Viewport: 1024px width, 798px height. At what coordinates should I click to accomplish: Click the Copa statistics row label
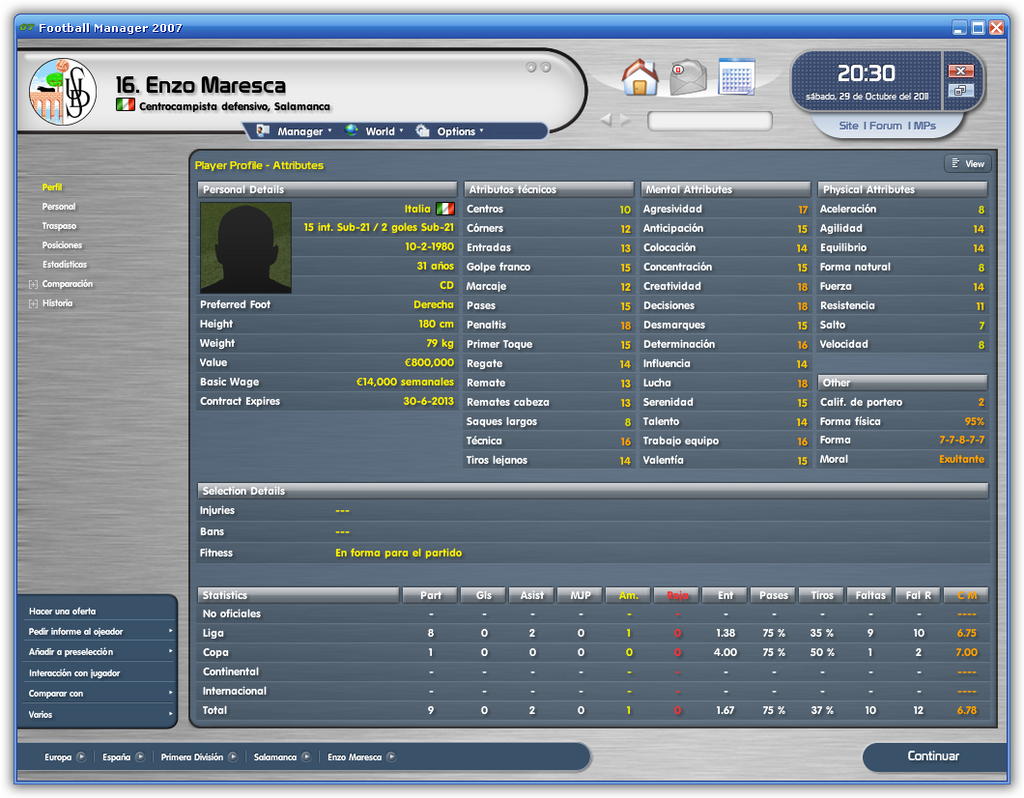click(x=216, y=652)
